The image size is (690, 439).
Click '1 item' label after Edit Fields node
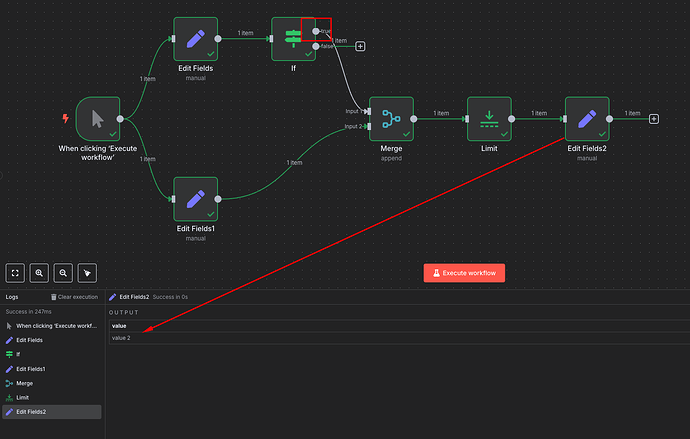pos(245,33)
